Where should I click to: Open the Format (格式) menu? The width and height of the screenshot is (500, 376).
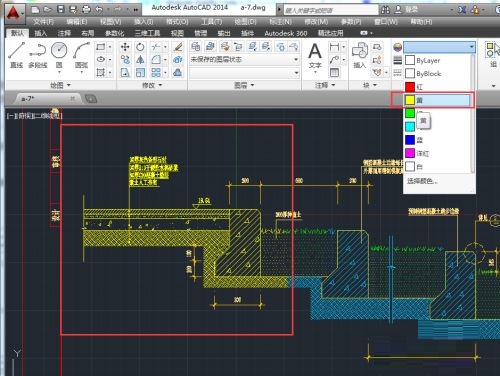[x=177, y=22]
